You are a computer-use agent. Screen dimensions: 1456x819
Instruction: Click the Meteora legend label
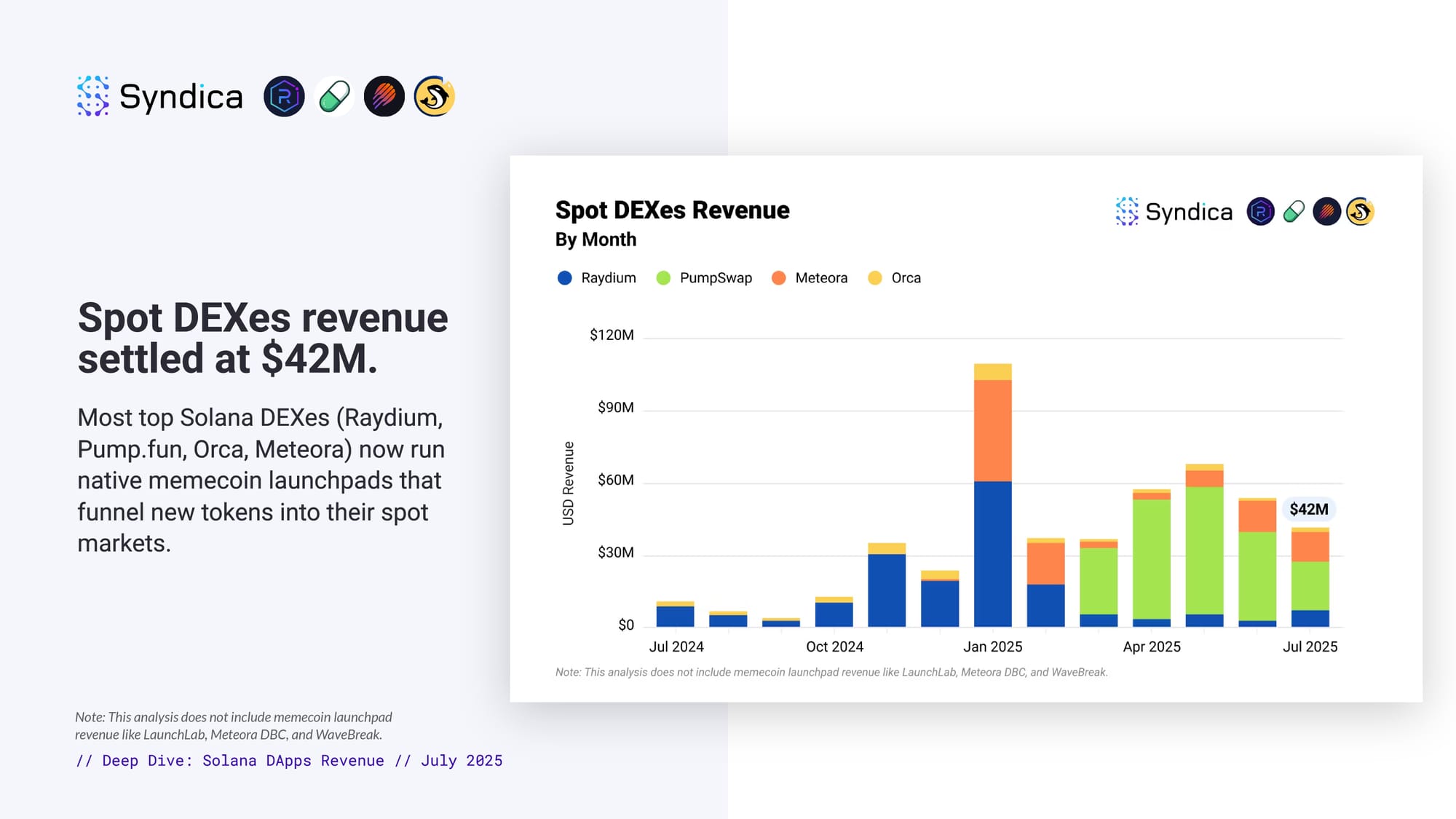tap(821, 278)
